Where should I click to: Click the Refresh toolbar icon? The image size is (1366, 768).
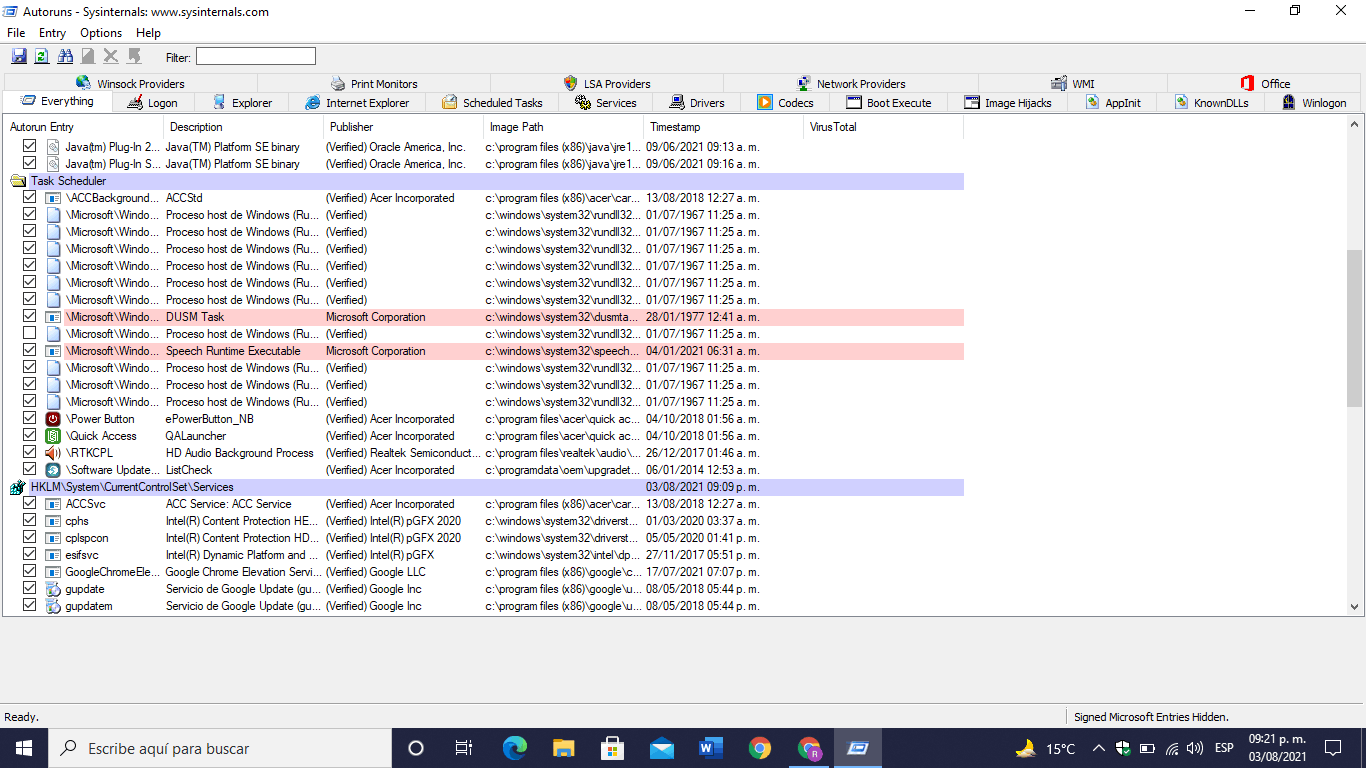coord(42,57)
